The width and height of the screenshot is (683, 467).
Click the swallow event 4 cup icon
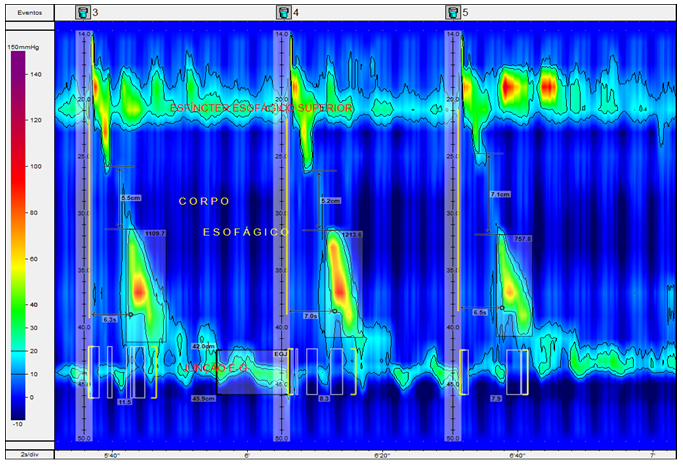tap(284, 13)
